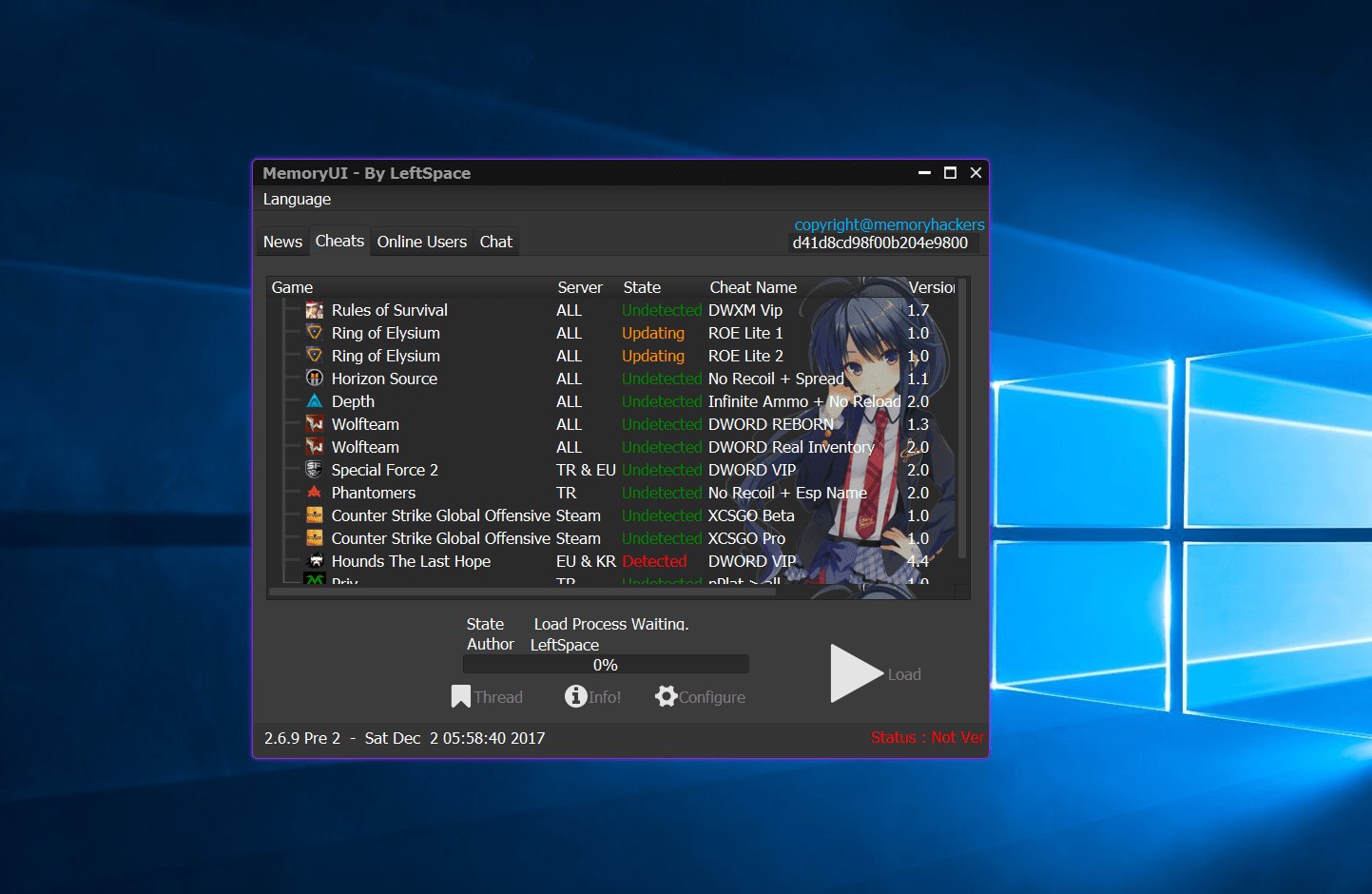
Task: Click the DWXM Vip cheat name
Action: [745, 310]
